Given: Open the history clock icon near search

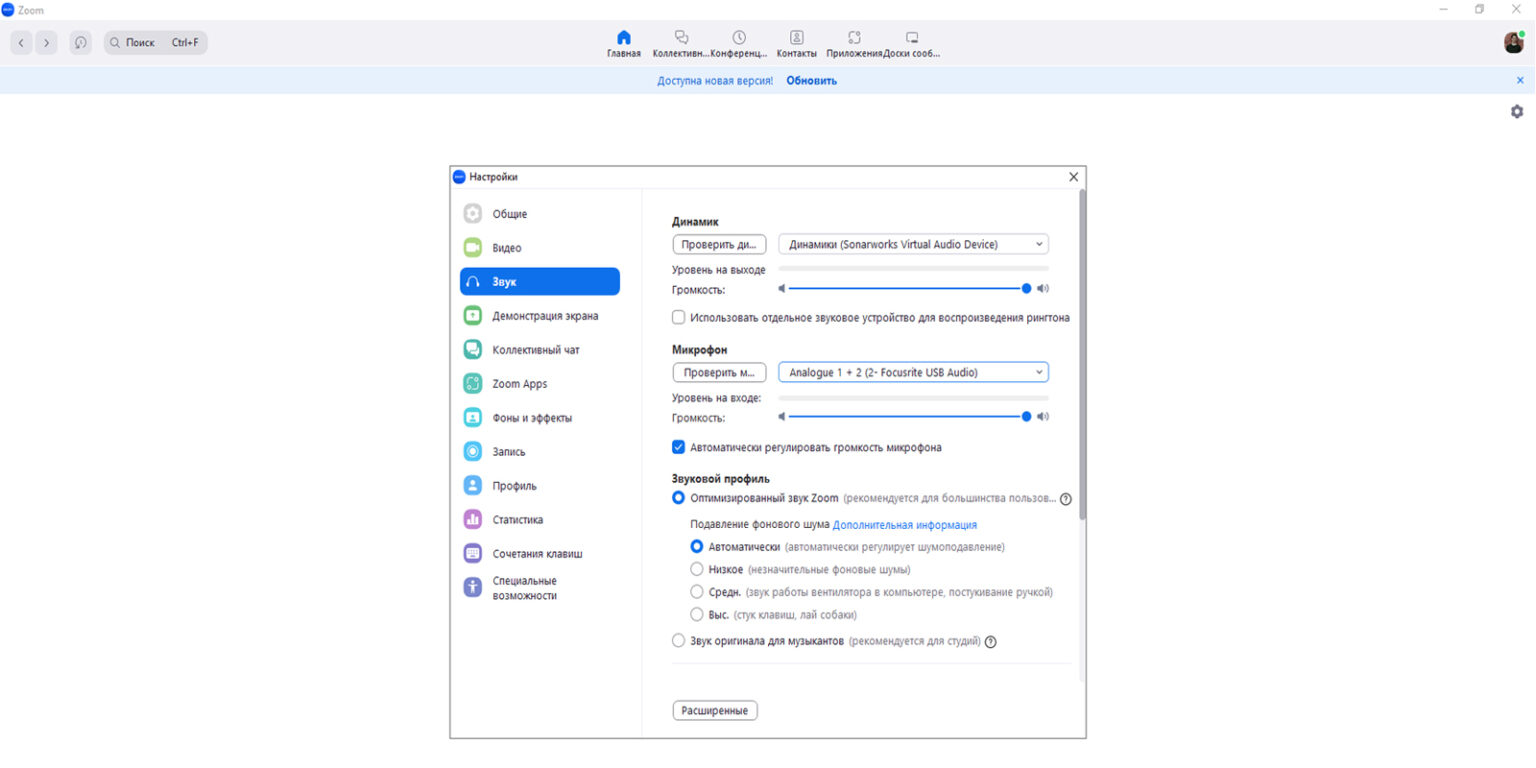Looking at the screenshot, I should (81, 43).
